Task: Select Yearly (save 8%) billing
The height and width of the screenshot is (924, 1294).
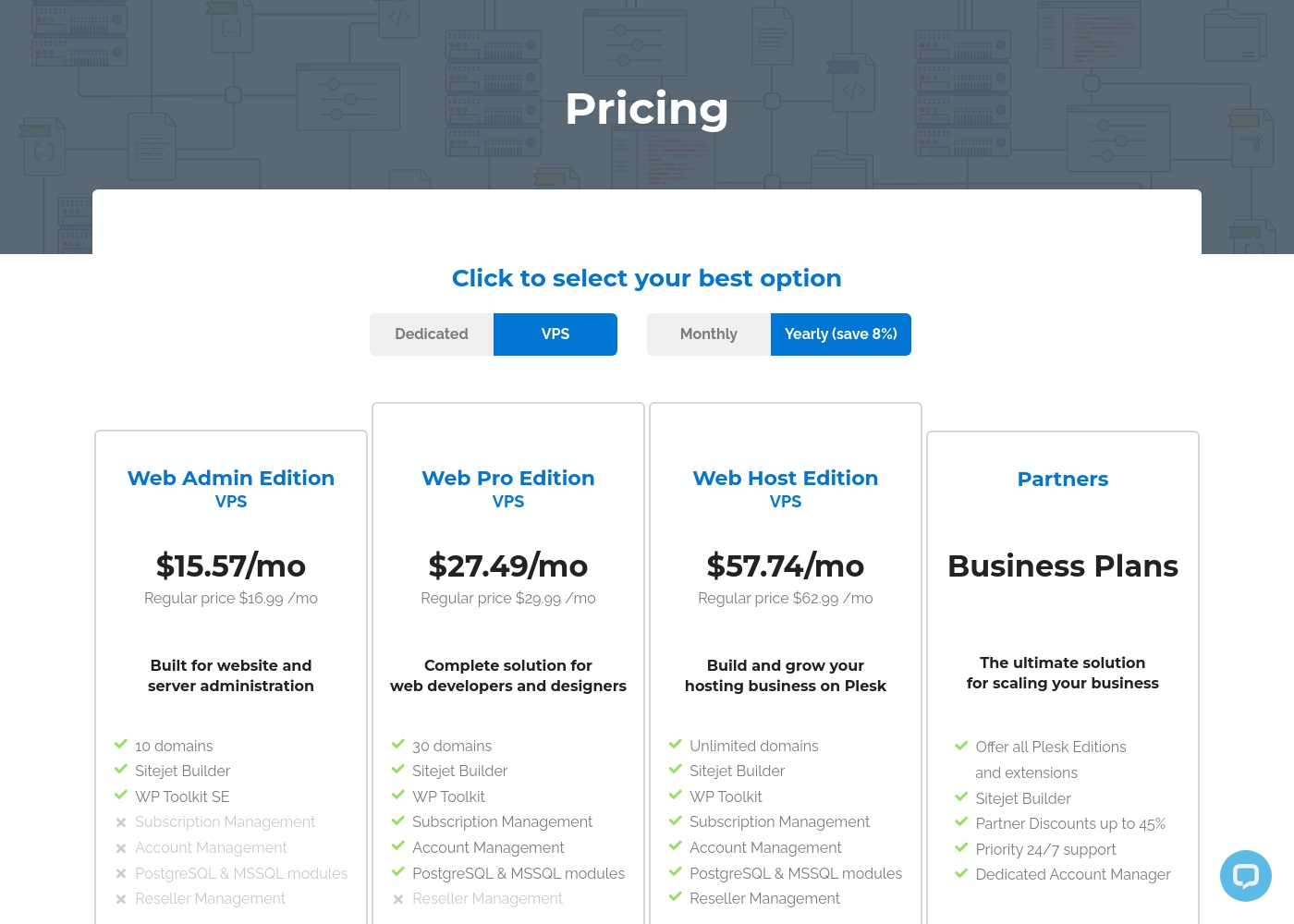Action: [841, 334]
